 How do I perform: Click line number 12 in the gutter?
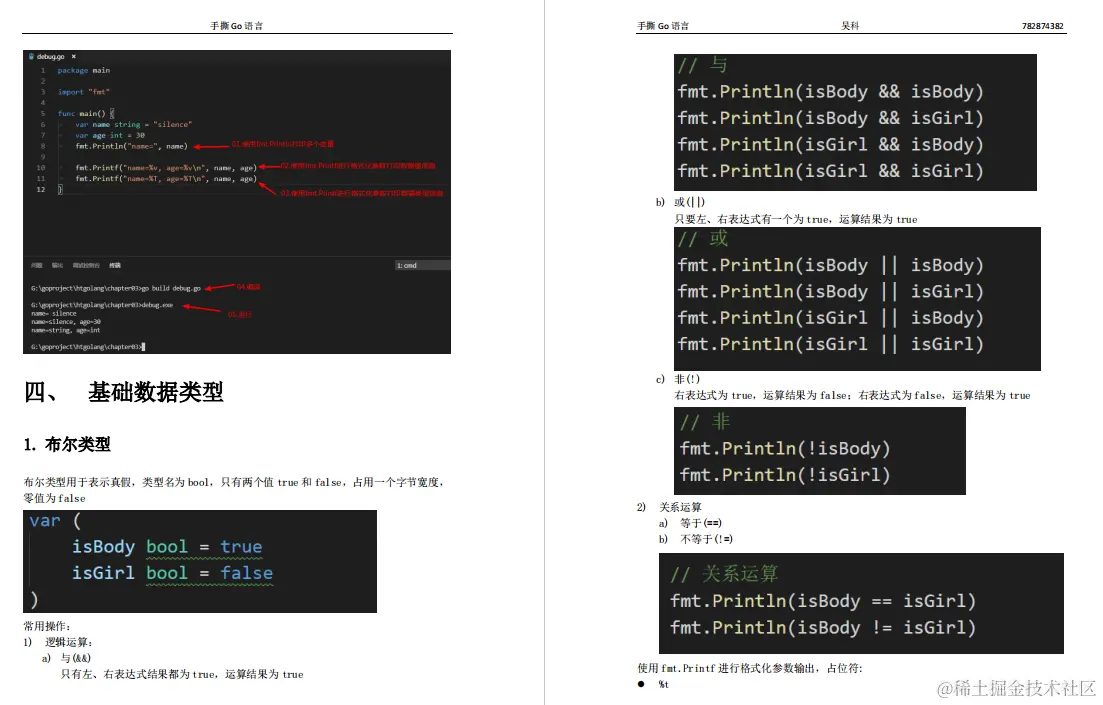pyautogui.click(x=41, y=189)
